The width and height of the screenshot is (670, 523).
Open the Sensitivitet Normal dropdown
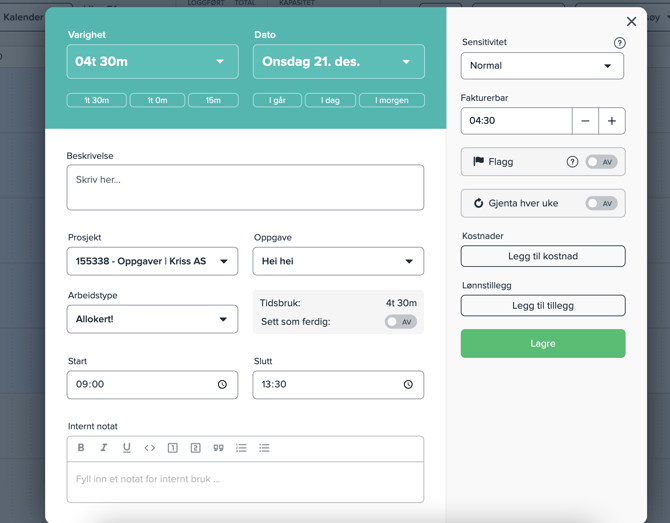[542, 66]
